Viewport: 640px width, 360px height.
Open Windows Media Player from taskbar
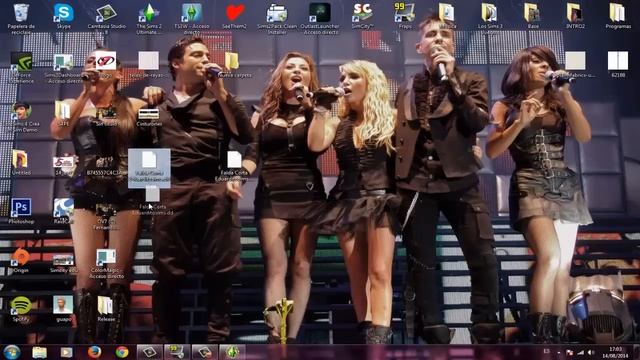(67, 352)
